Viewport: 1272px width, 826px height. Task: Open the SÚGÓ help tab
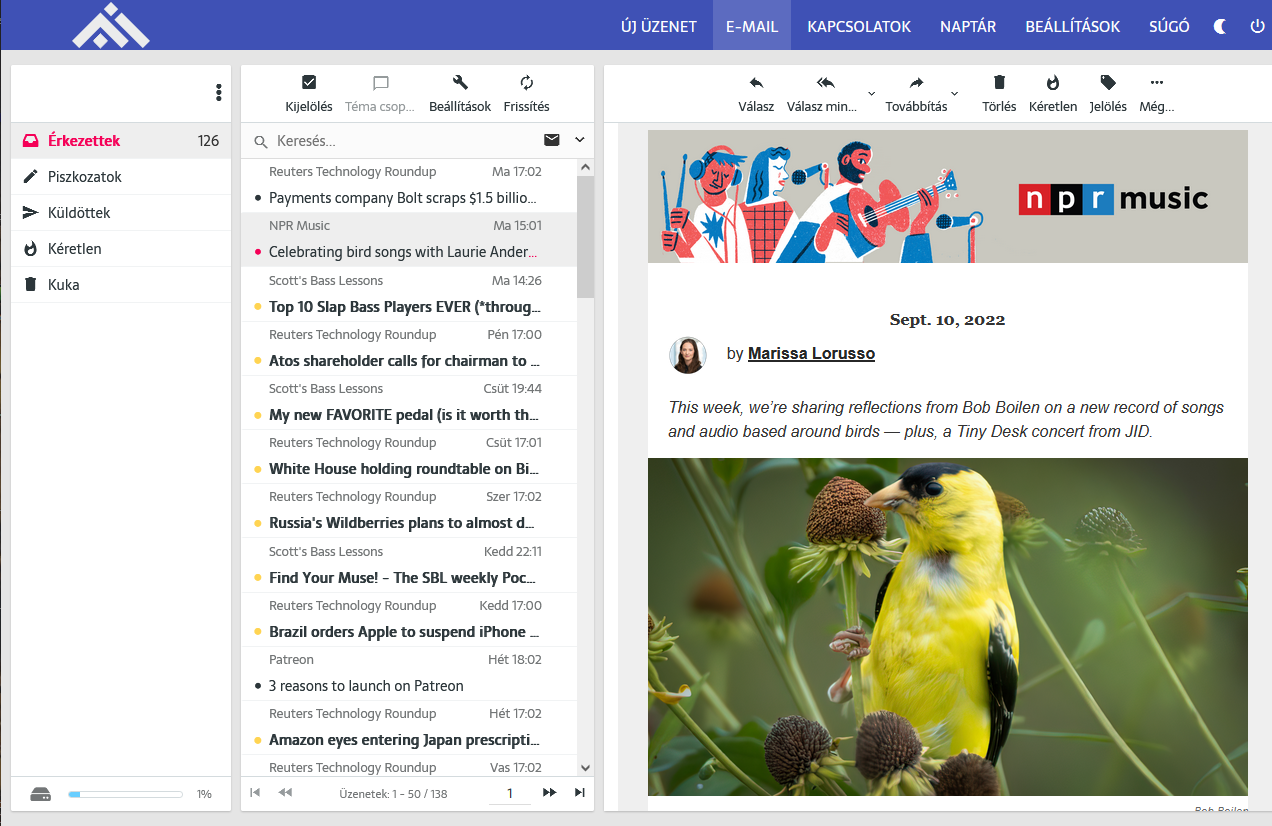tap(1170, 27)
